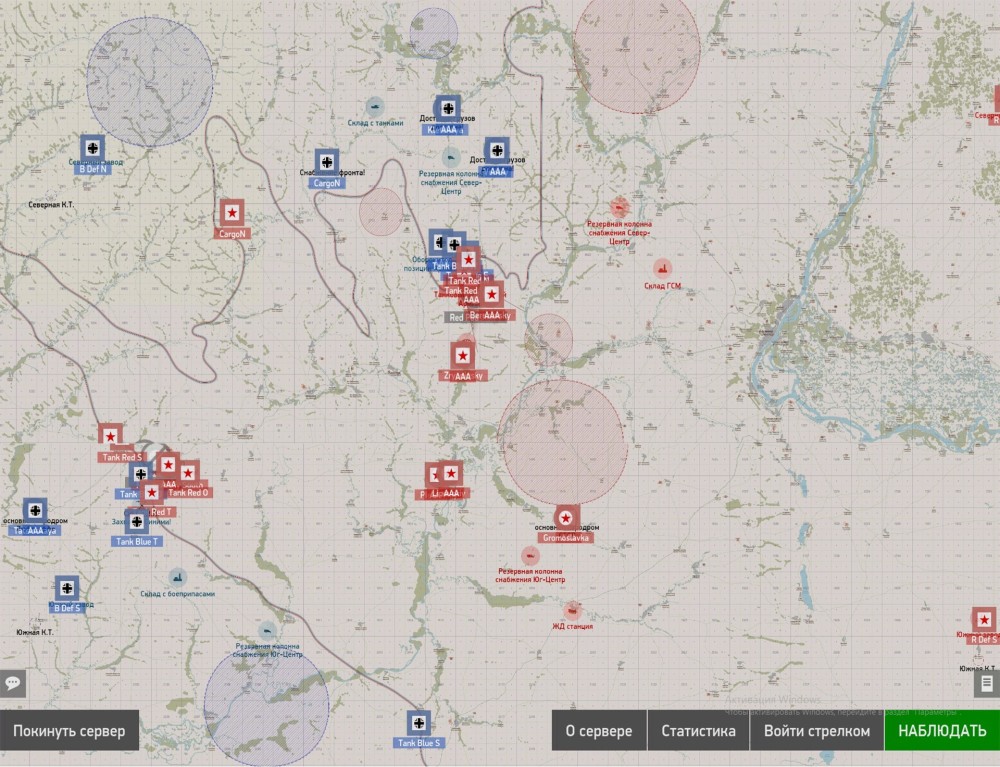Click the ЖД станция railway station icon

[x=573, y=610]
